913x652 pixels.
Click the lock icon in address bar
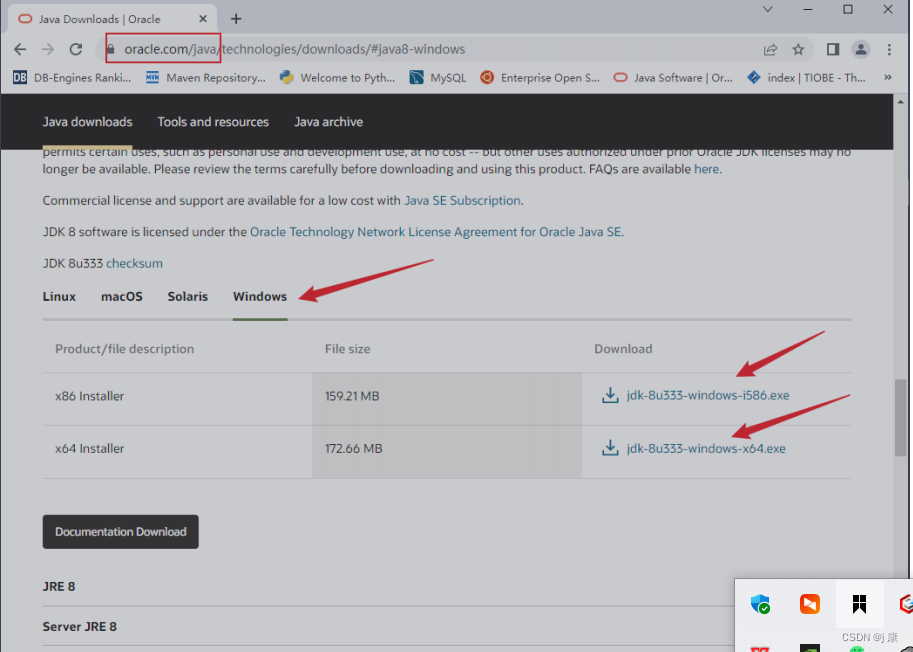tap(111, 49)
